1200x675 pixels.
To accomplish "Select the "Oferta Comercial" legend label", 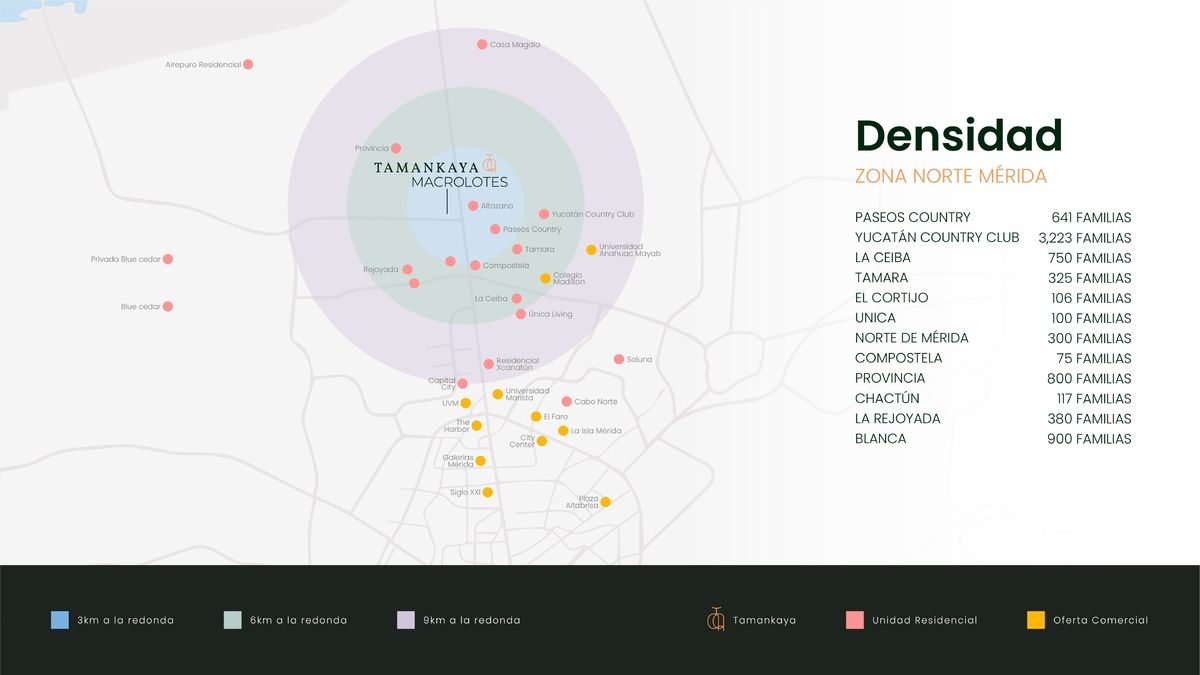I will pos(1101,620).
